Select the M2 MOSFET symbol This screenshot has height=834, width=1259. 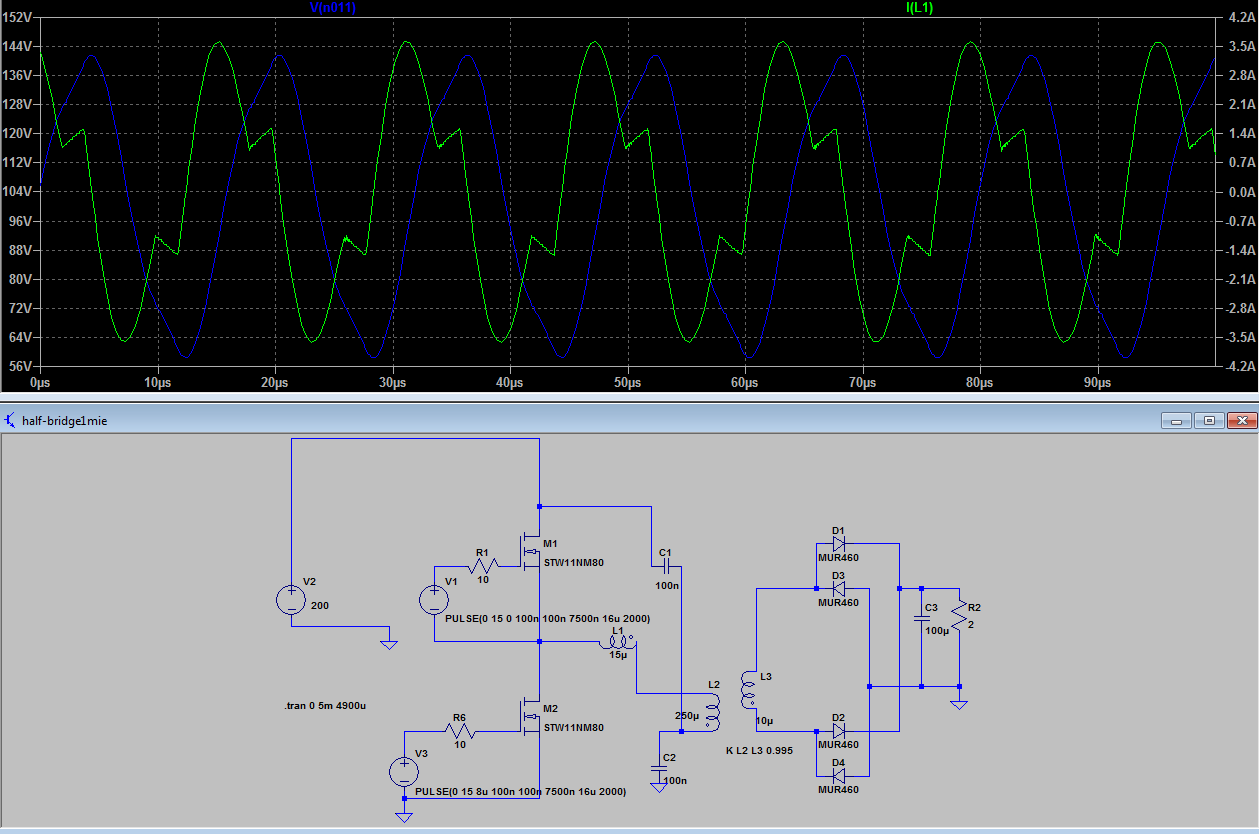[x=529, y=718]
